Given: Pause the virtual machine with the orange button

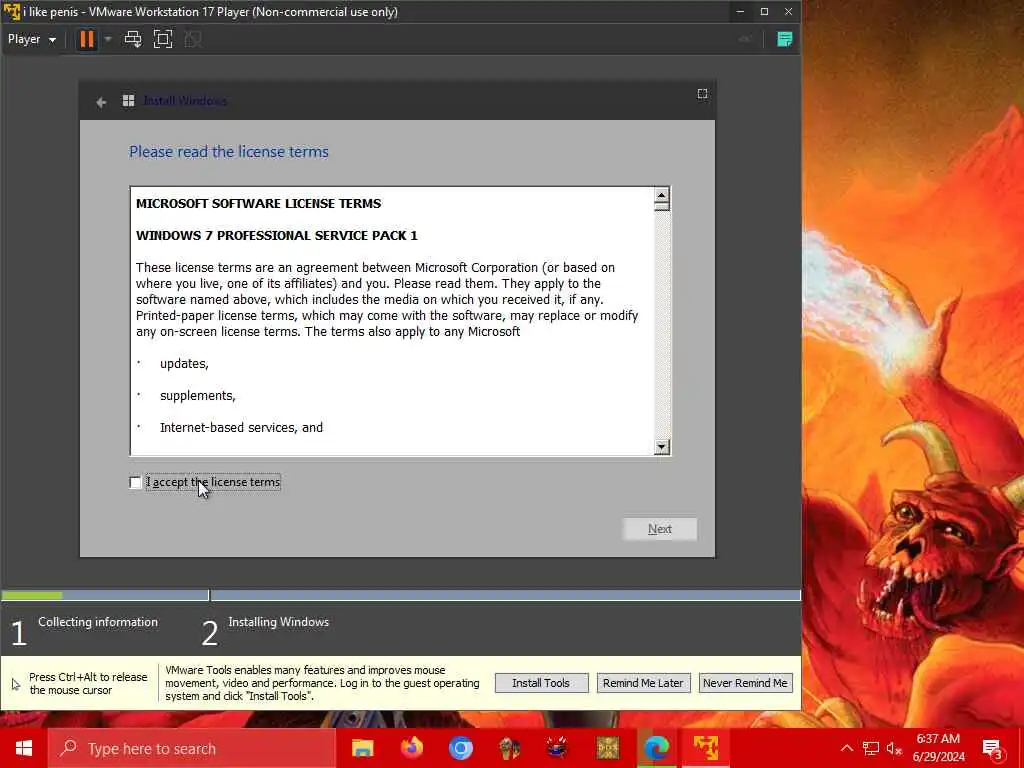Looking at the screenshot, I should [x=86, y=39].
